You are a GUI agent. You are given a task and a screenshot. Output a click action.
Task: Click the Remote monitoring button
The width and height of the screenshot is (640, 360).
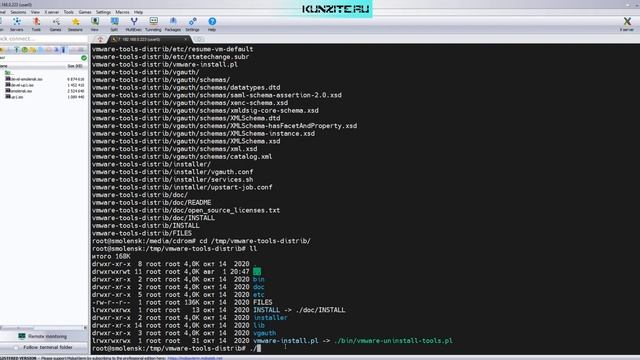pyautogui.click(x=43, y=336)
